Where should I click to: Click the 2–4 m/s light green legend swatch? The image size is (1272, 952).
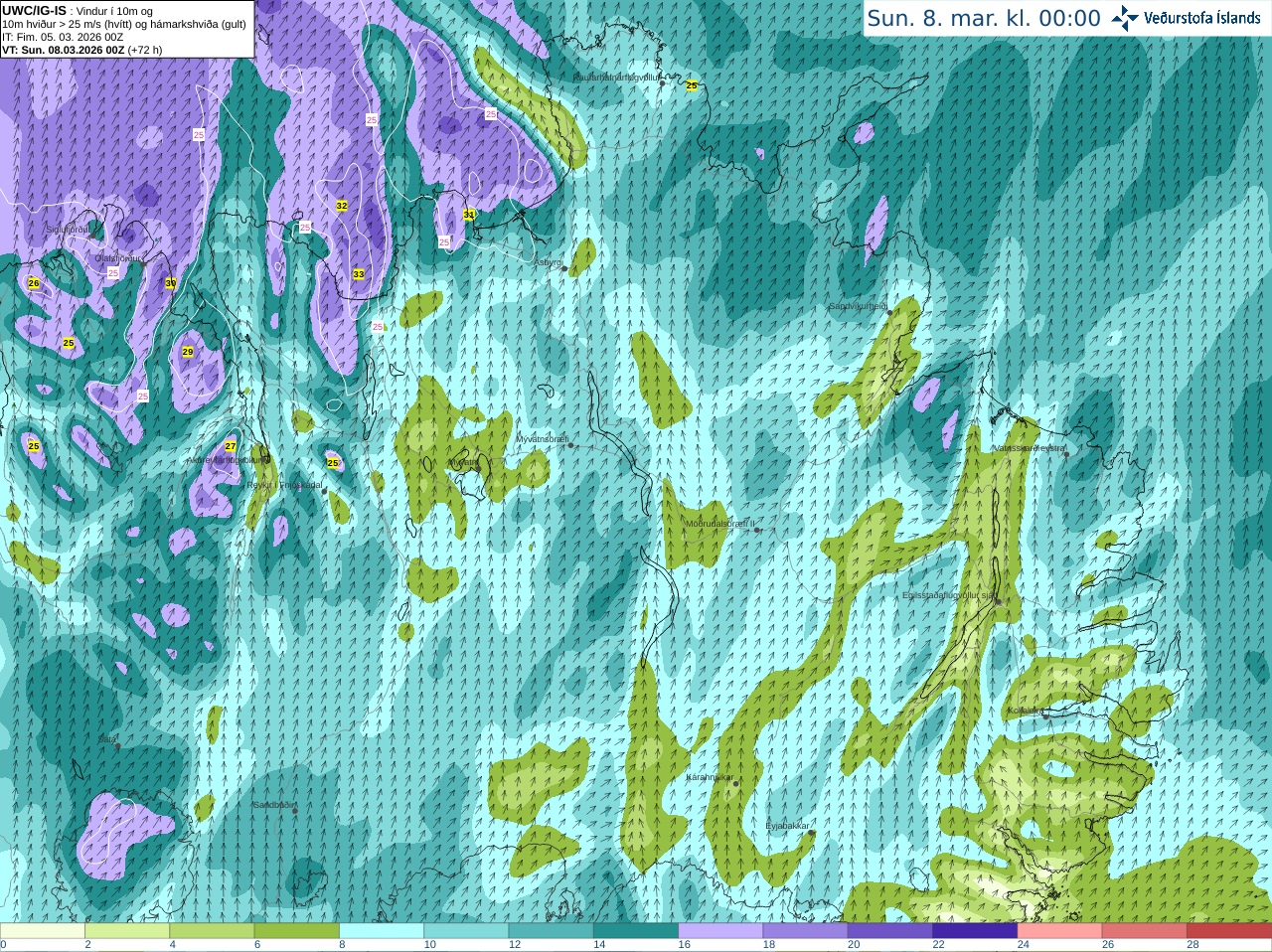pyautogui.click(x=127, y=931)
